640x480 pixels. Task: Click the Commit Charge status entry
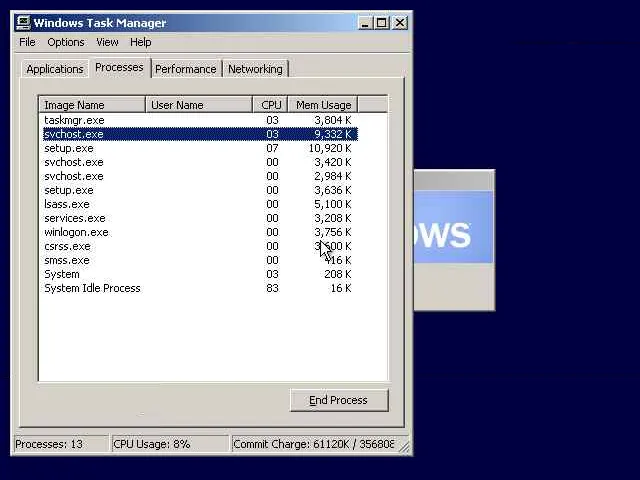[x=313, y=444]
